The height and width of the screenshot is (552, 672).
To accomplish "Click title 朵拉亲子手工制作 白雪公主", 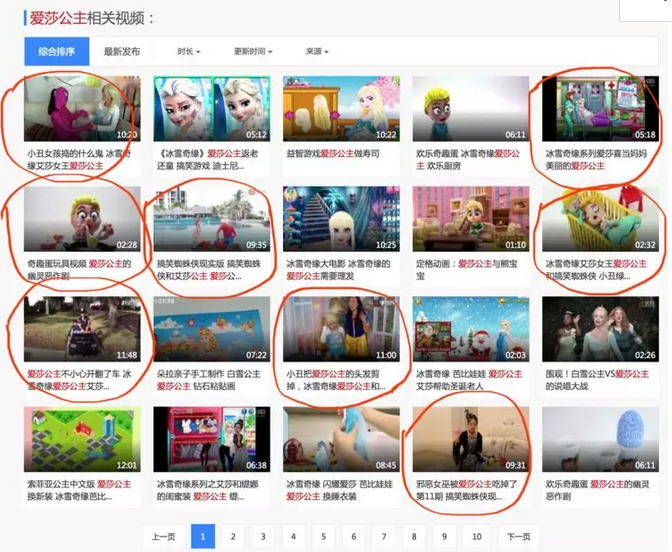I will click(x=209, y=380).
